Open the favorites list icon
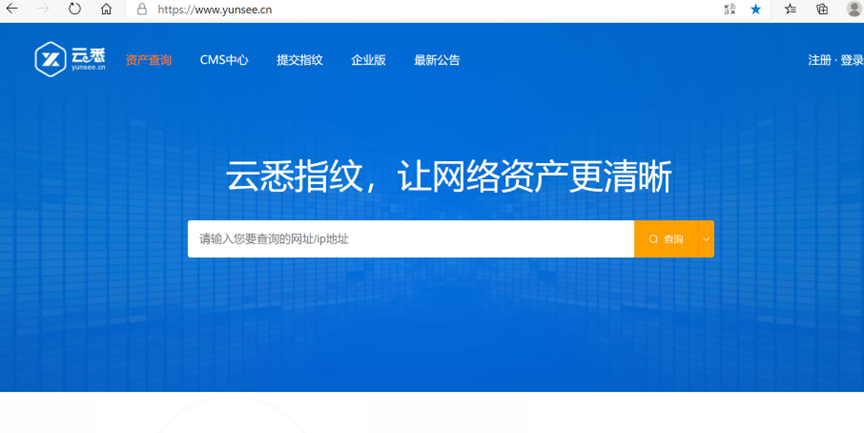The height and width of the screenshot is (433, 864). pyautogui.click(x=790, y=9)
